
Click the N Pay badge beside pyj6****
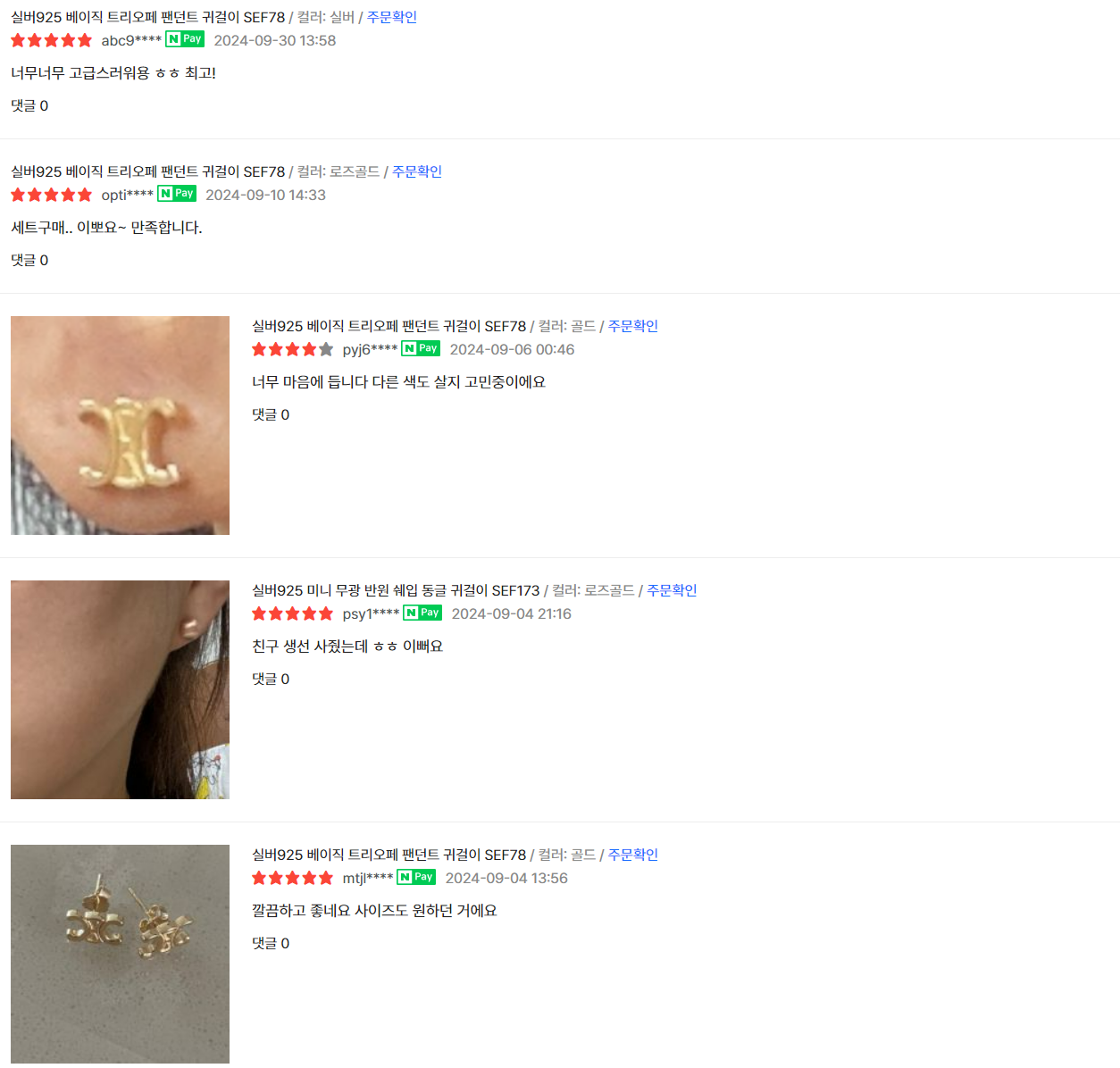(x=421, y=348)
